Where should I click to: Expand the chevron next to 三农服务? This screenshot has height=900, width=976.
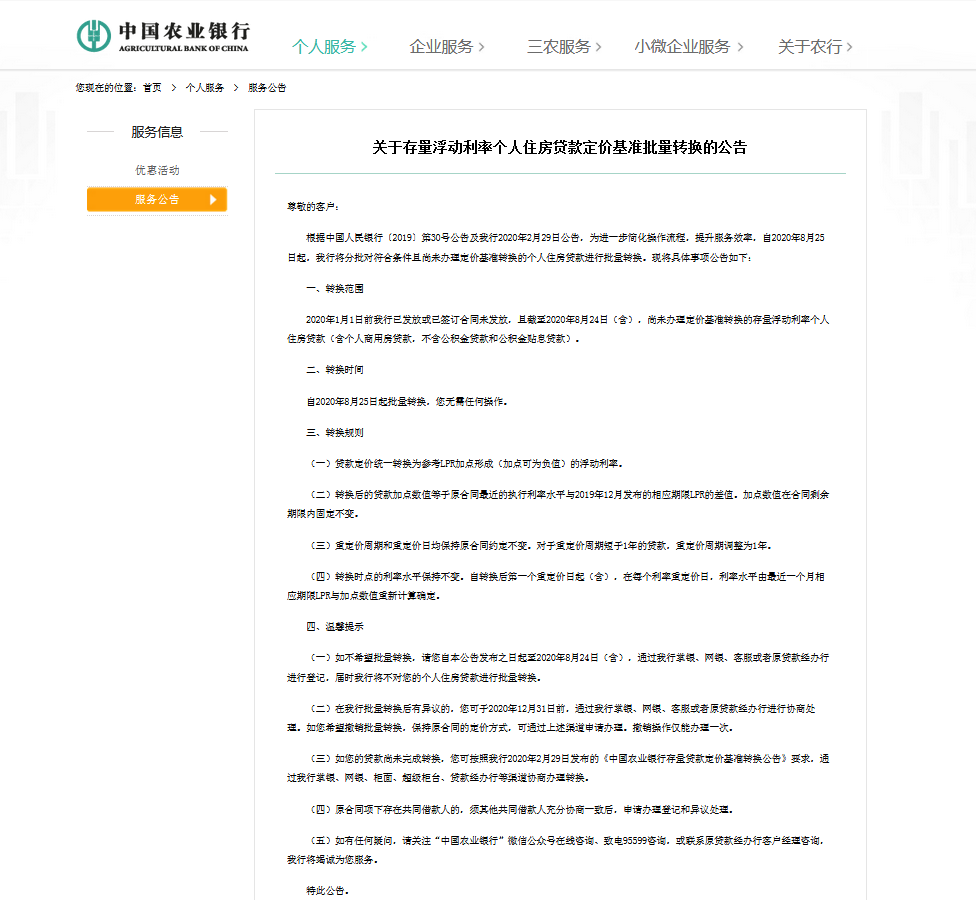pyautogui.click(x=598, y=45)
